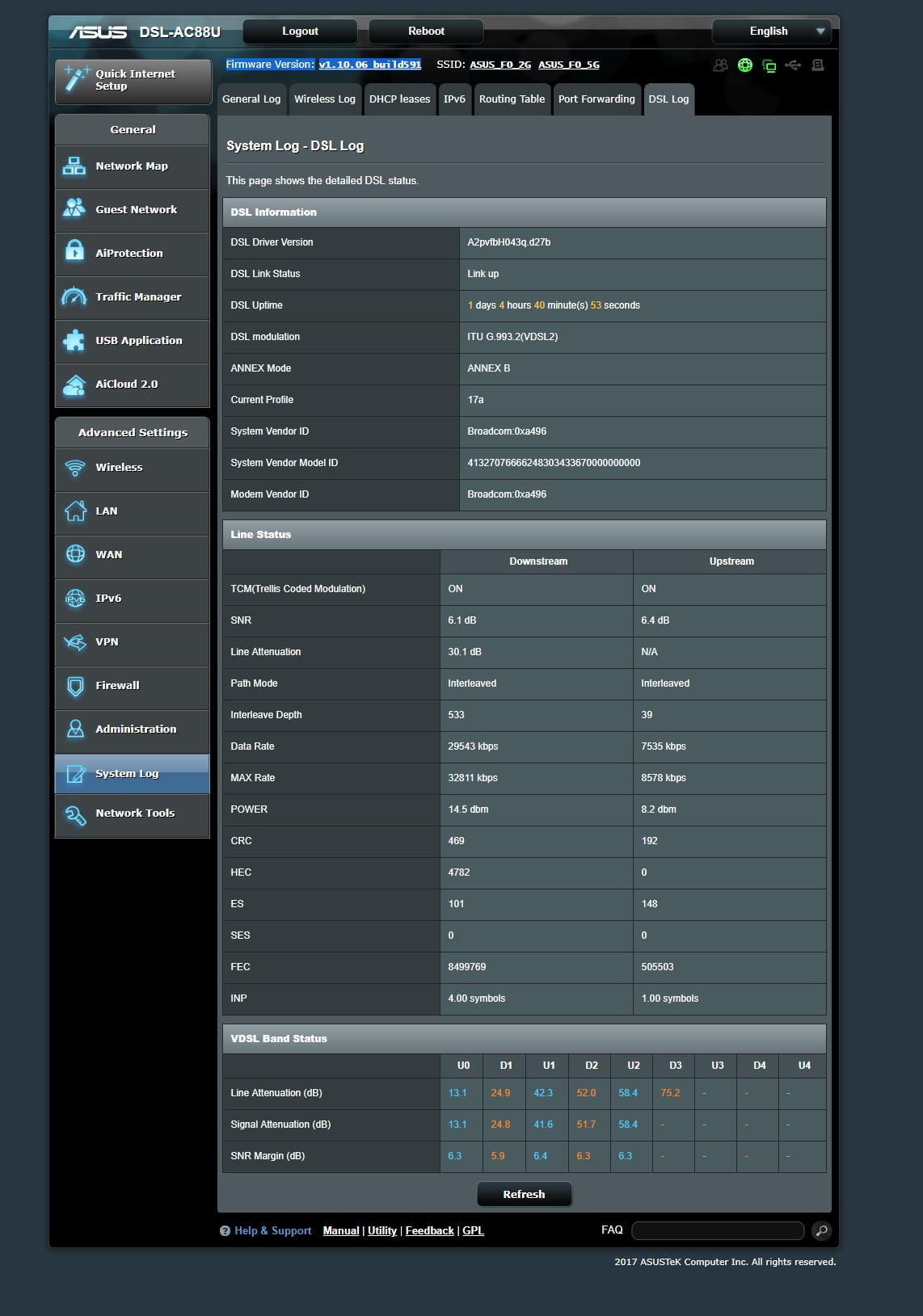
Task: Click the USB status icon in header
Action: click(793, 65)
